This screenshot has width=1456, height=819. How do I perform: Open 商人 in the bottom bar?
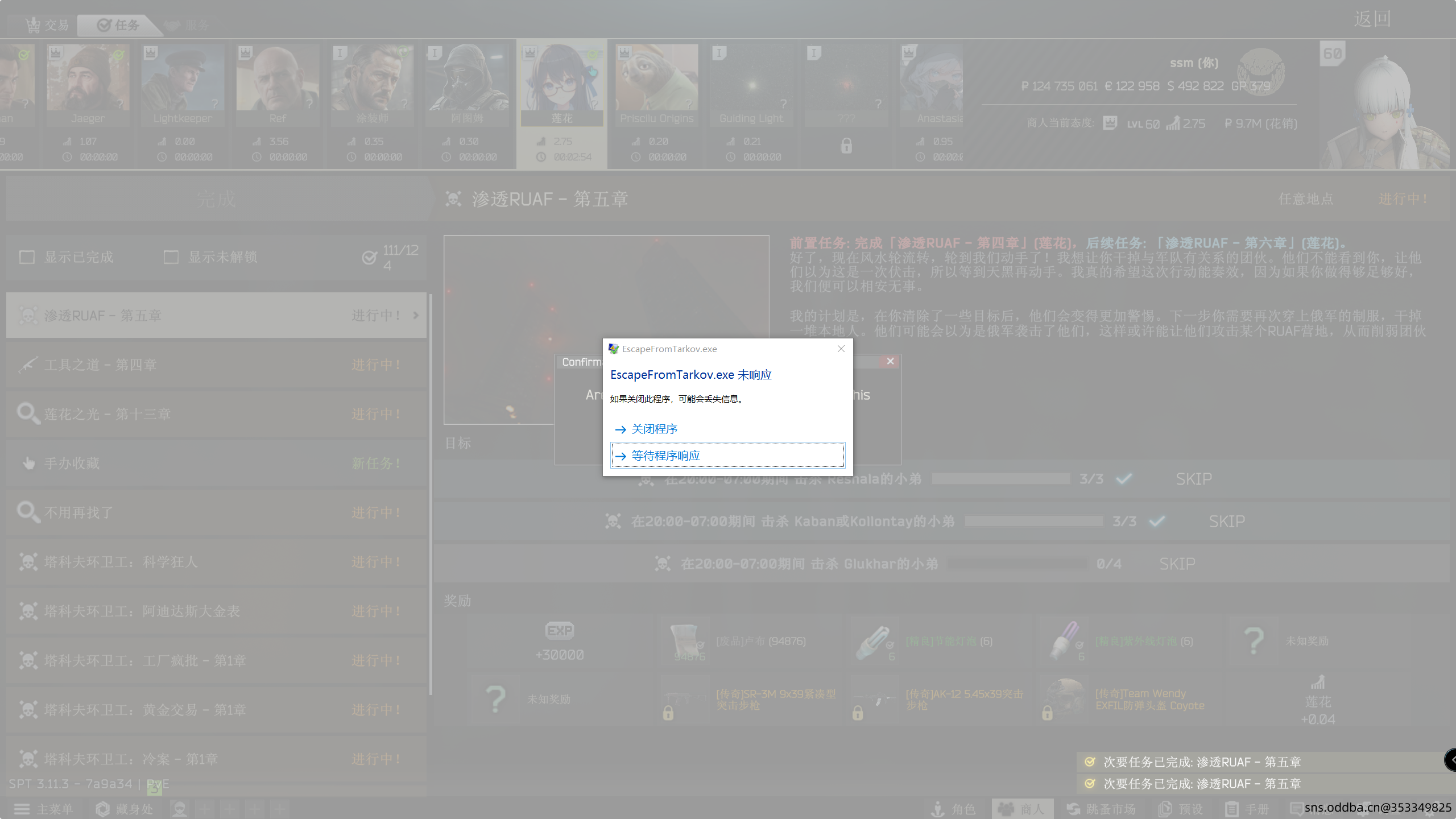pyautogui.click(x=1022, y=809)
